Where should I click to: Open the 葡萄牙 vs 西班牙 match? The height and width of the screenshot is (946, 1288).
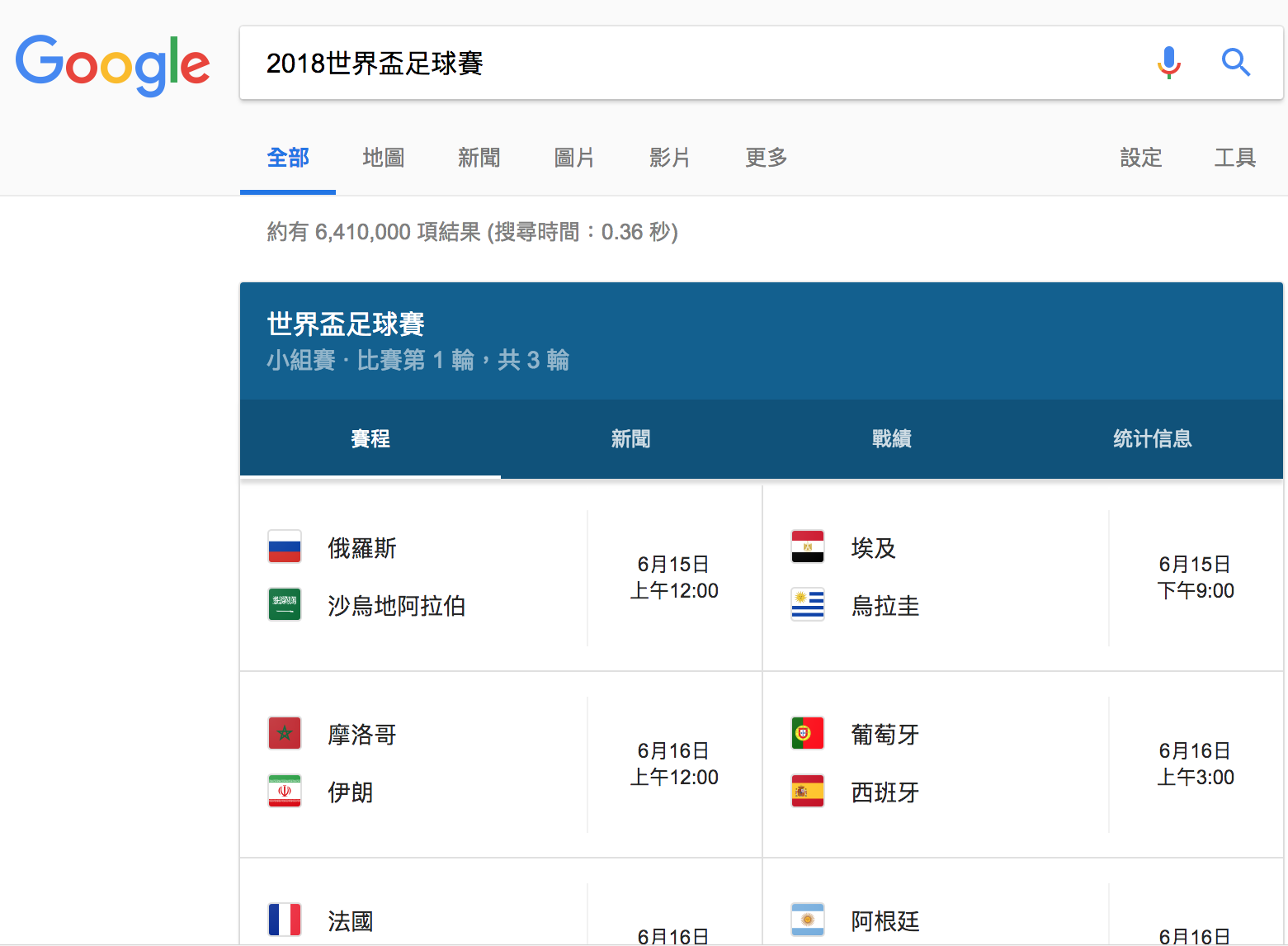[x=1022, y=764]
